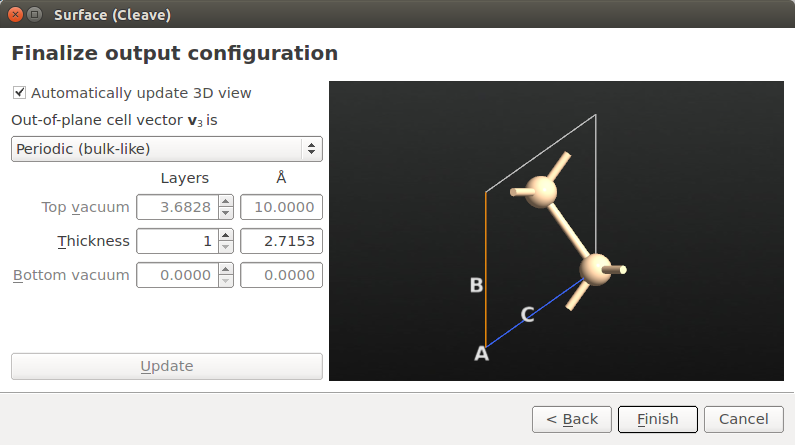Click the Update button
The image size is (795, 445).
[166, 366]
